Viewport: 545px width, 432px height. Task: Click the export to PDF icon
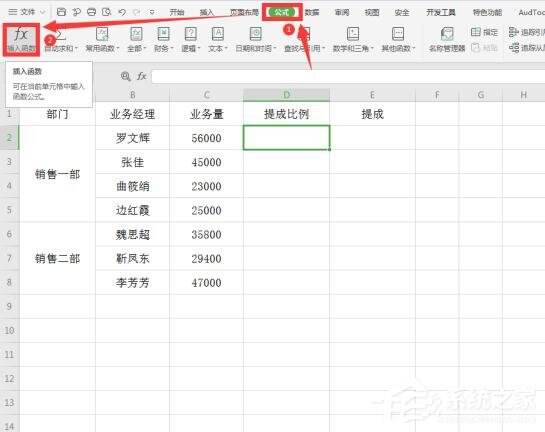(x=76, y=12)
